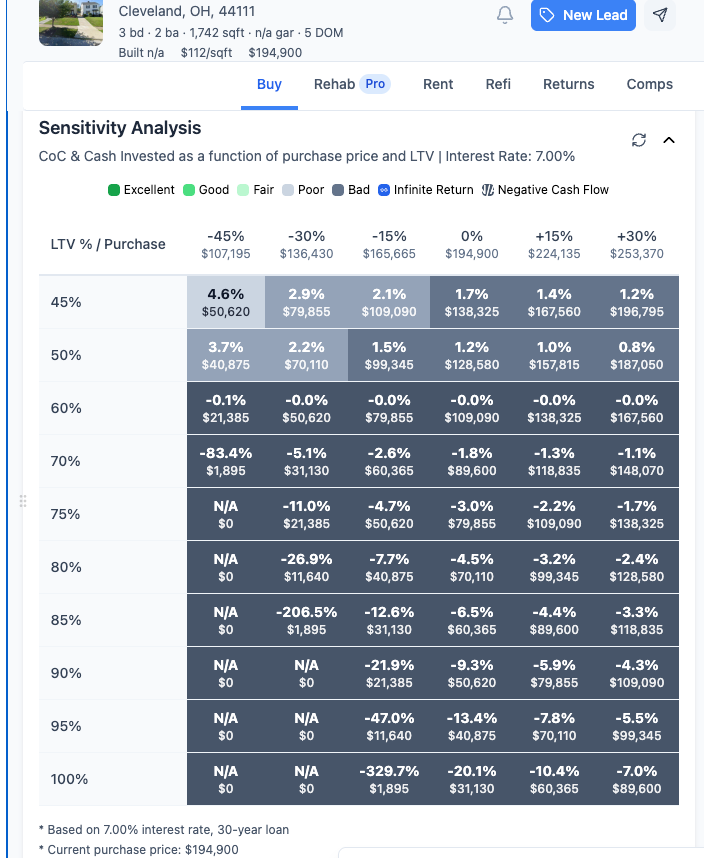The height and width of the screenshot is (858, 704).
Task: Switch to the Comps tab
Action: coord(650,84)
